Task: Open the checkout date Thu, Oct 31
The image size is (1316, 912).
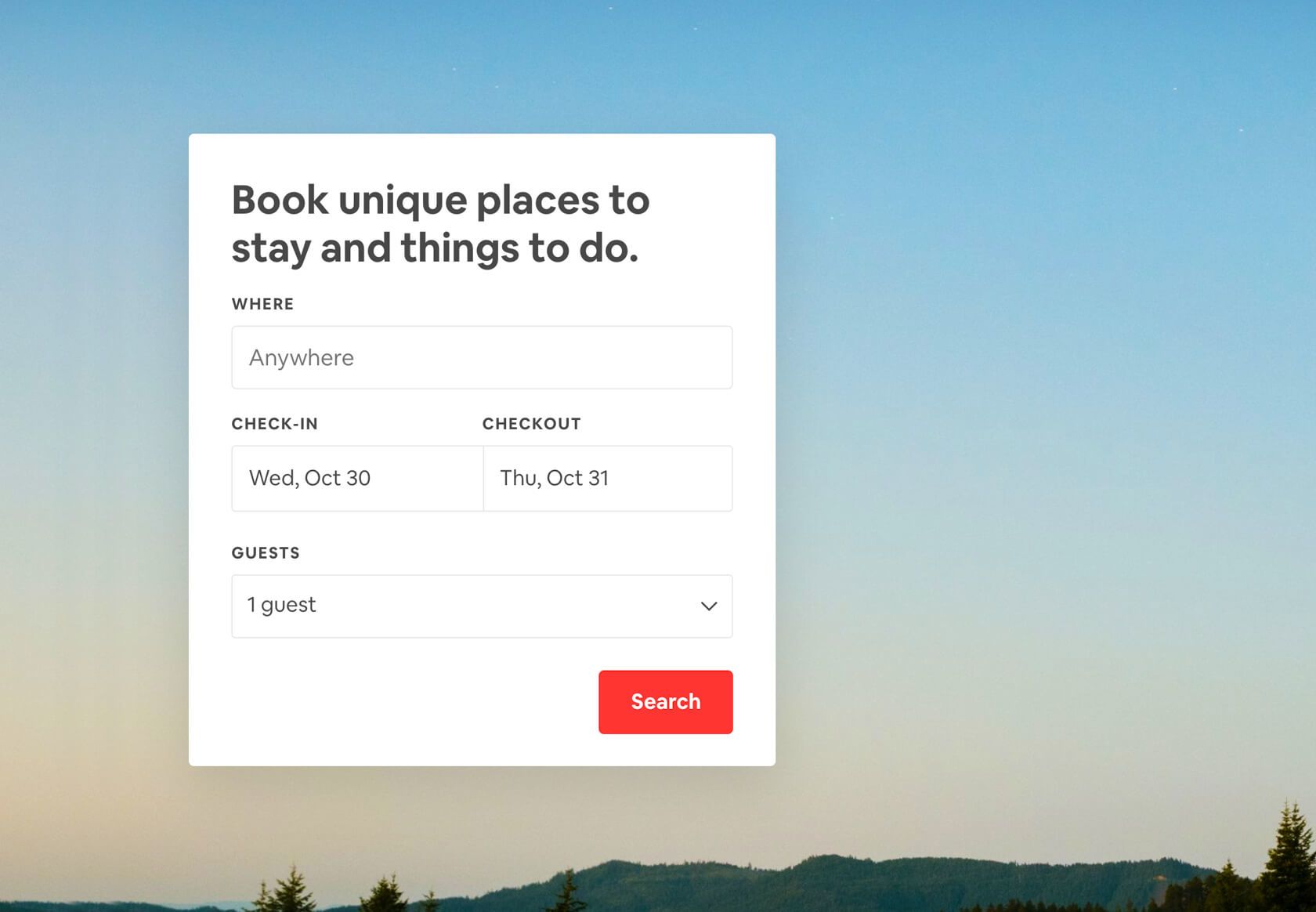Action: tap(608, 479)
